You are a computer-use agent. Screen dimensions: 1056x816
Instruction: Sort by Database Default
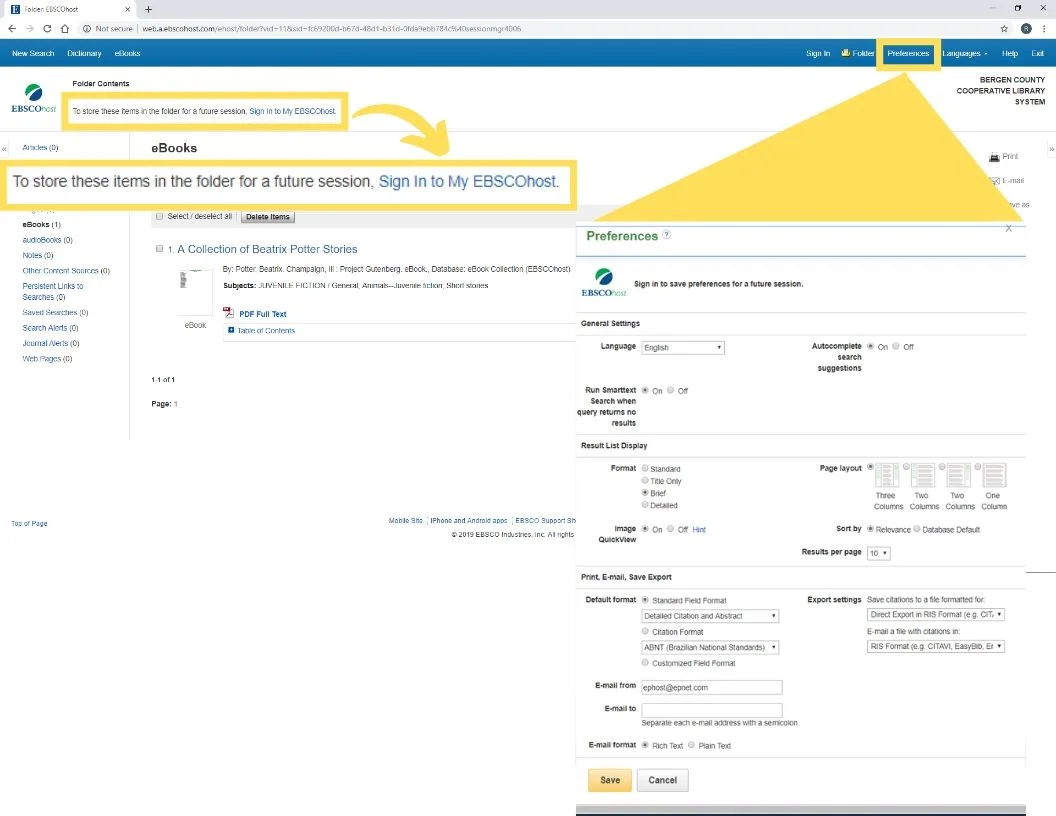917,529
